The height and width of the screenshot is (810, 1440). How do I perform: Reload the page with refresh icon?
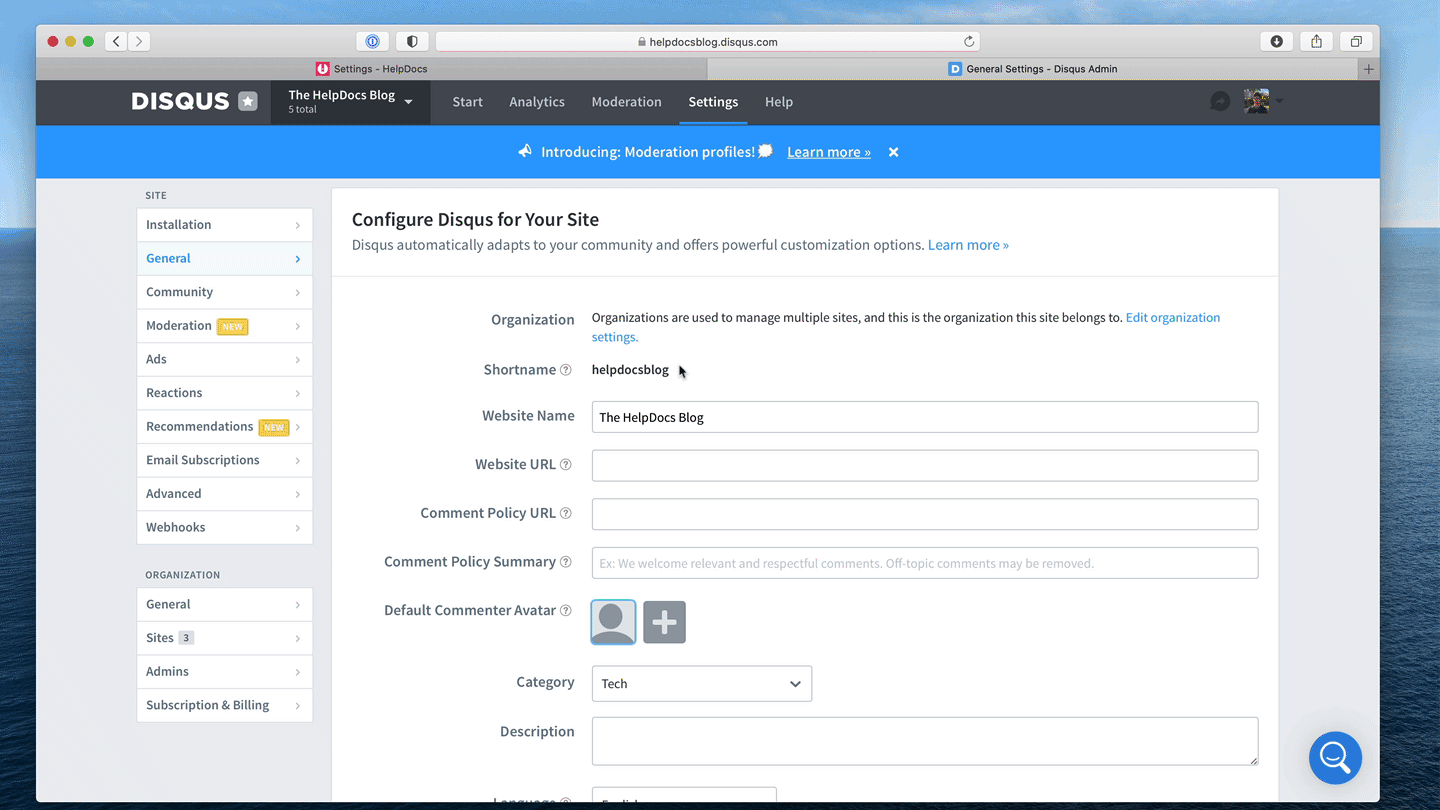[969, 41]
